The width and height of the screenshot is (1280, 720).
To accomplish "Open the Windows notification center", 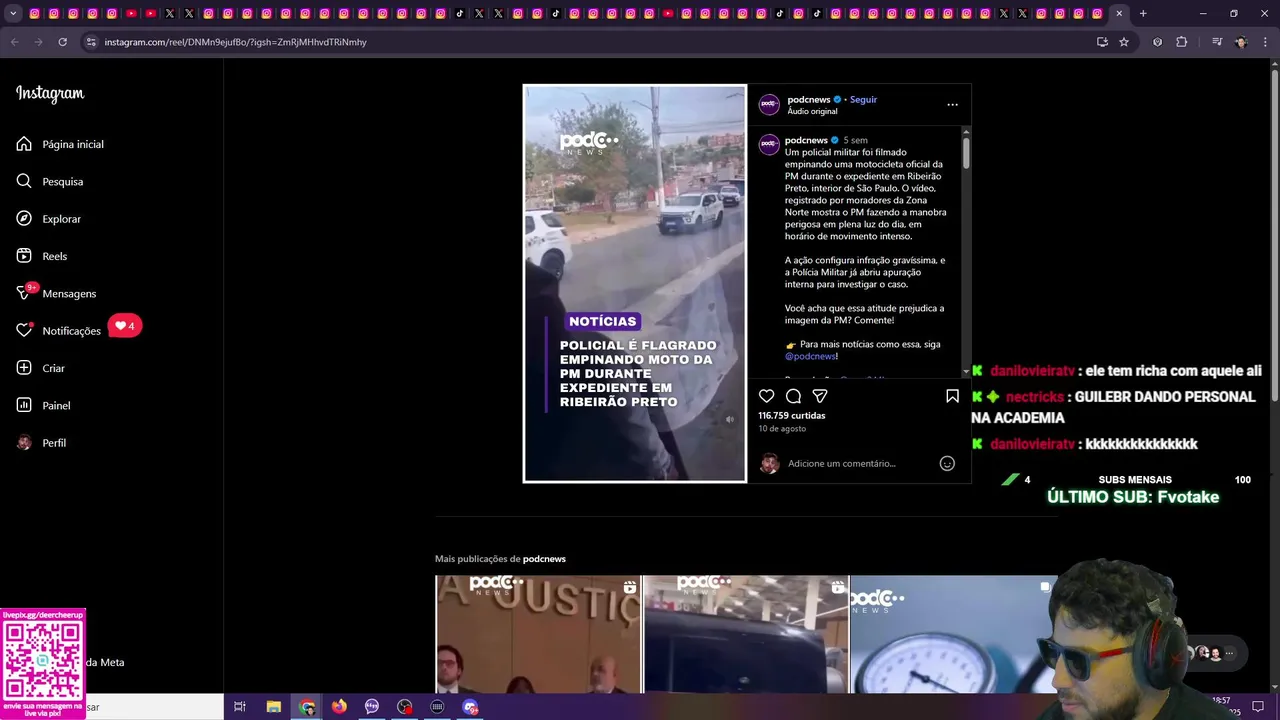I will point(1258,707).
